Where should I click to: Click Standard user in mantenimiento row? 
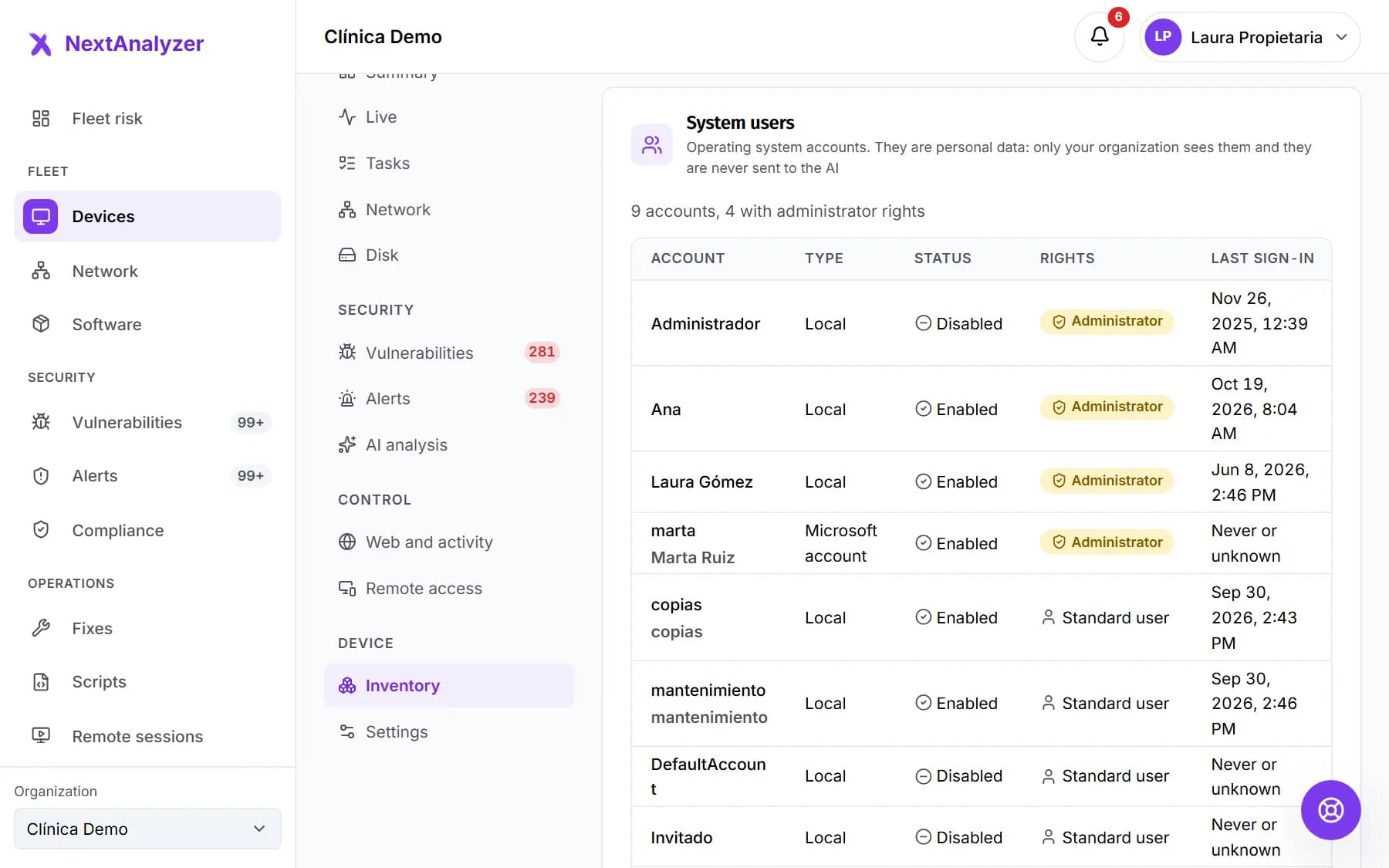point(1105,703)
